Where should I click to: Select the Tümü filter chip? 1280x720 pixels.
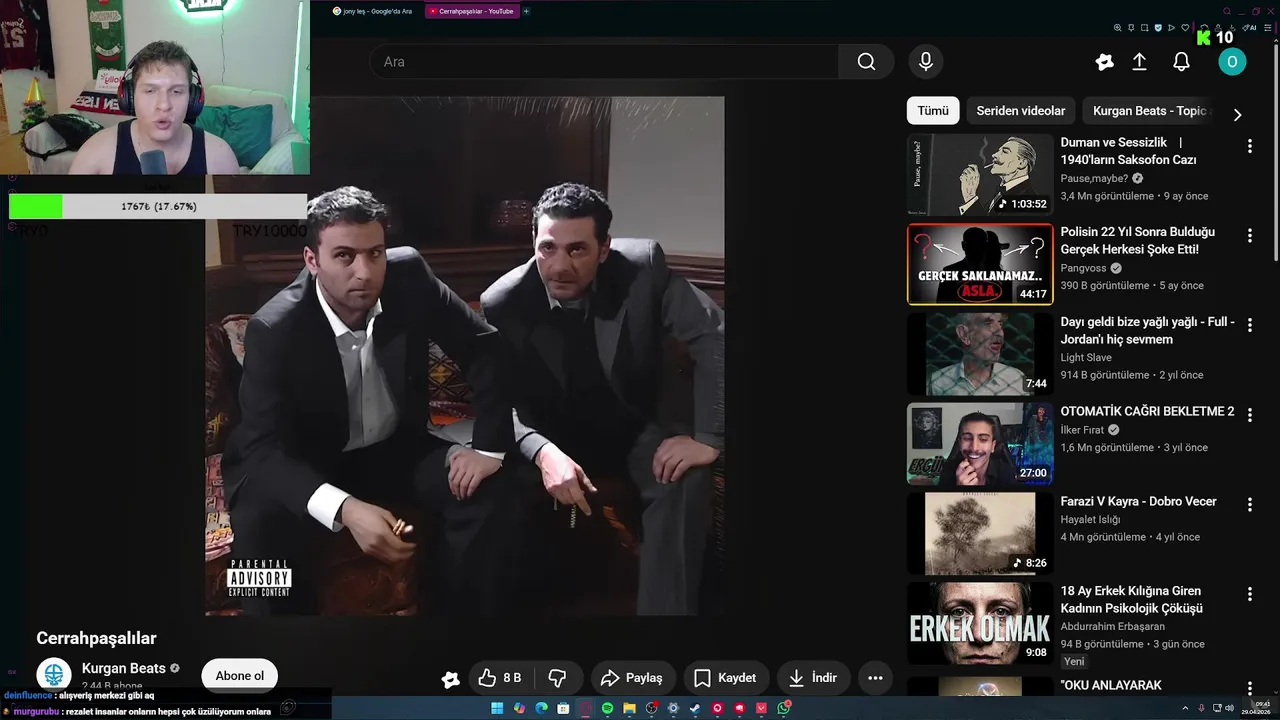[933, 111]
